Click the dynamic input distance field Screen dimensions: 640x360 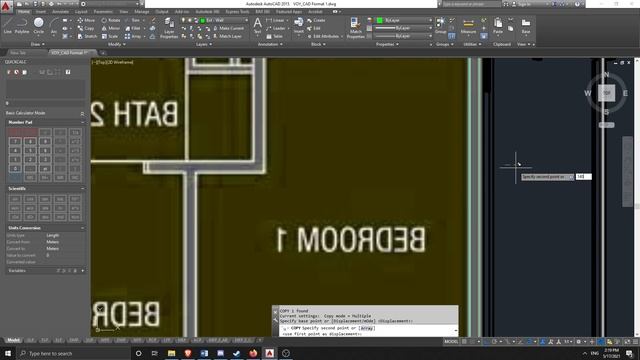(x=583, y=177)
